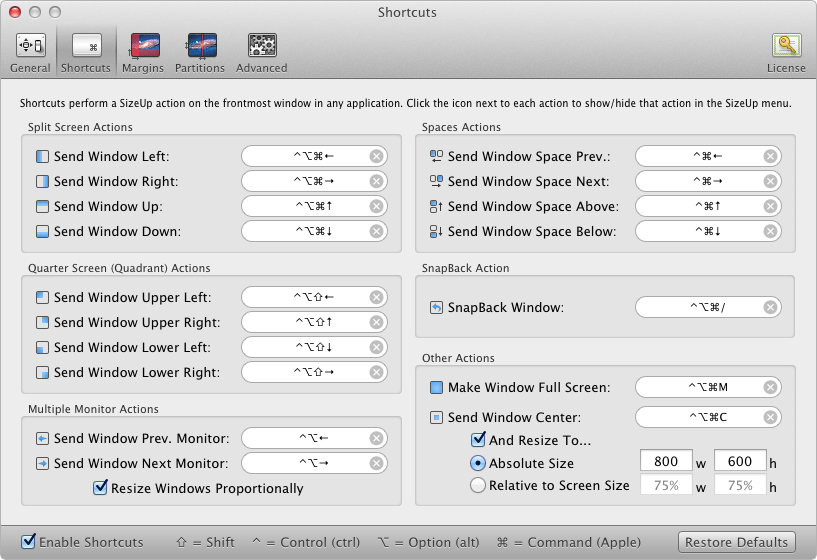This screenshot has height=560, width=817.
Task: Click the Send Window Space Next icon
Action: tap(436, 182)
